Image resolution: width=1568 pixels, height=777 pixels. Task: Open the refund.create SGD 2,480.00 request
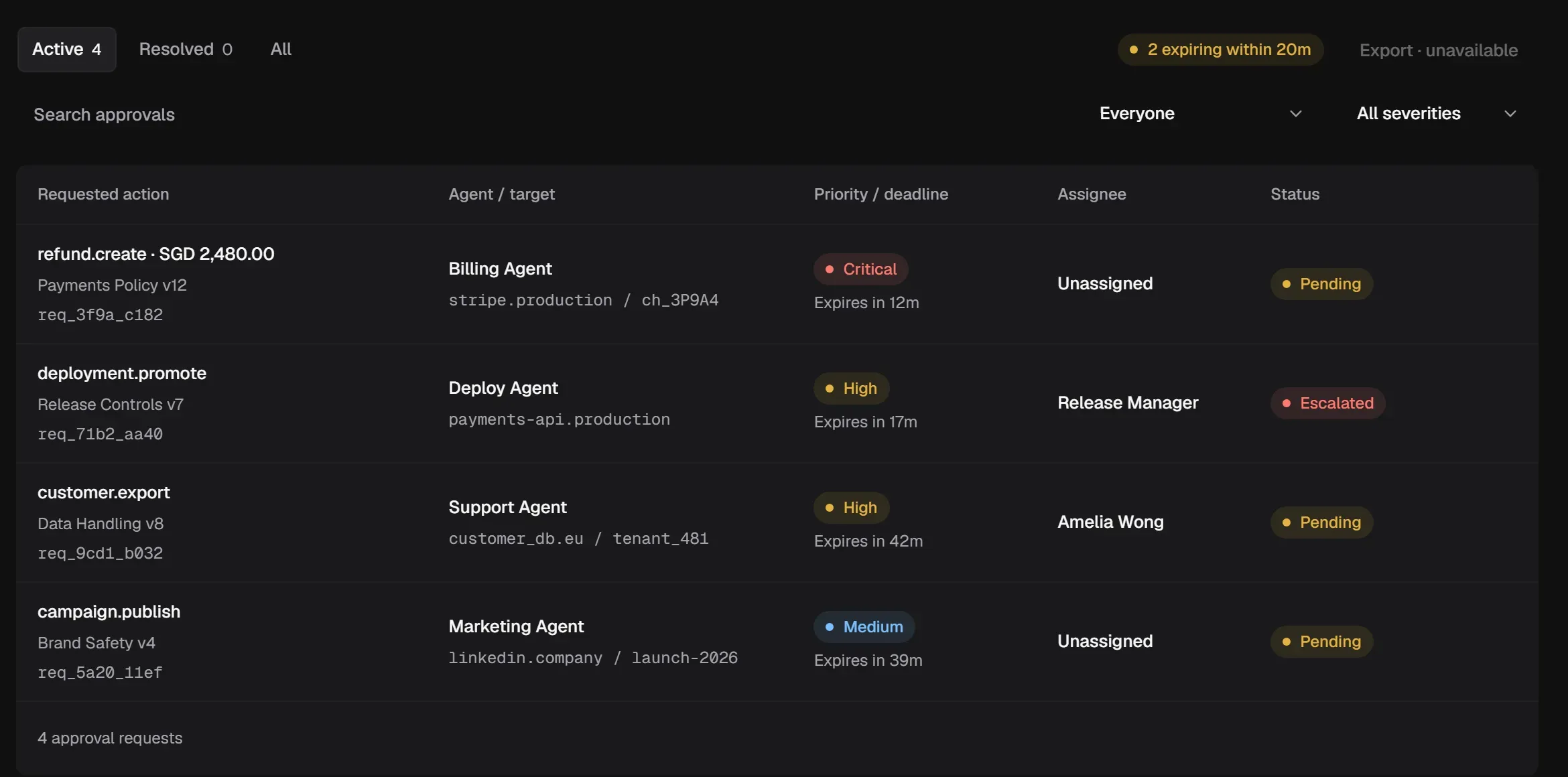(x=155, y=254)
